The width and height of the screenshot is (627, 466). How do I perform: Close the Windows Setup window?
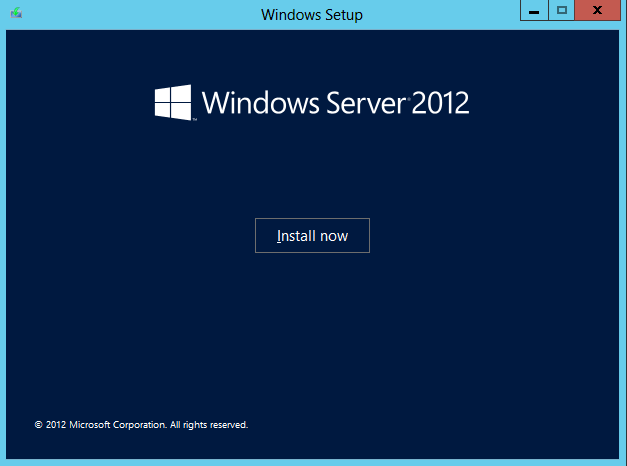[x=597, y=10]
